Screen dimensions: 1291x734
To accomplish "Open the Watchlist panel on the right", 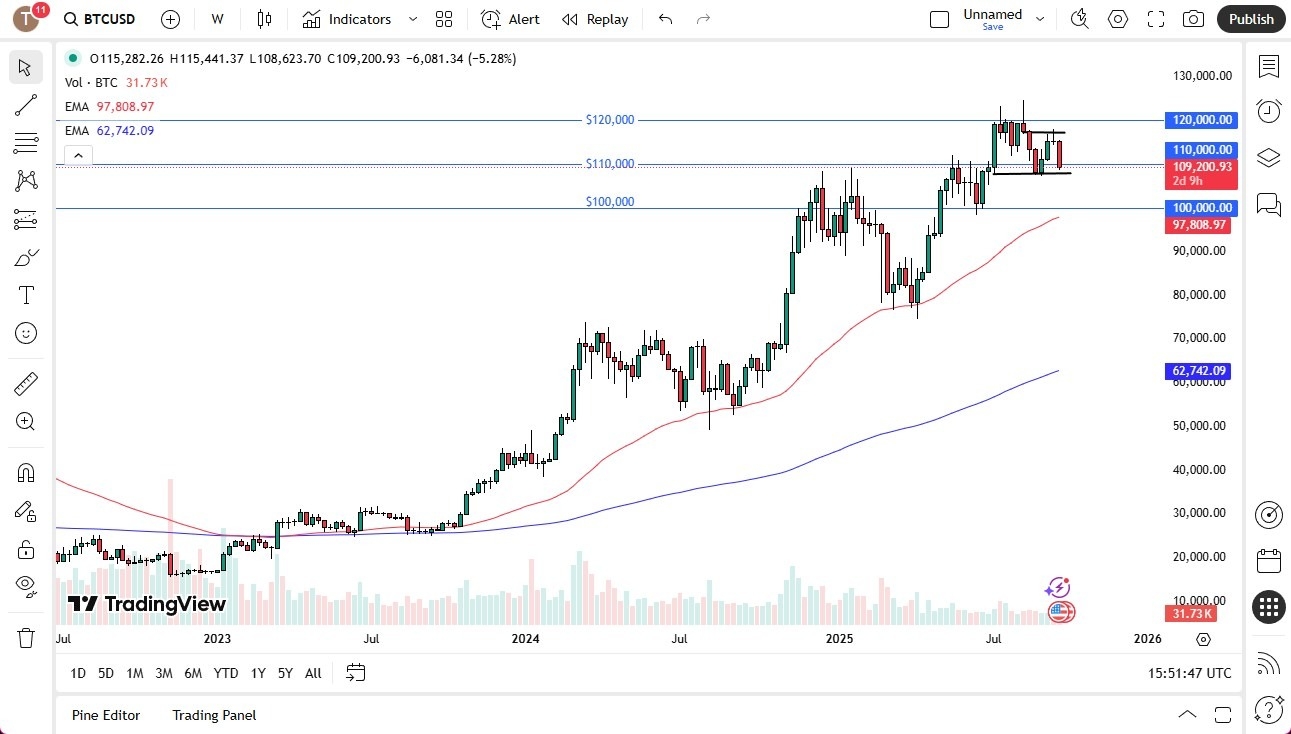I will (1268, 67).
